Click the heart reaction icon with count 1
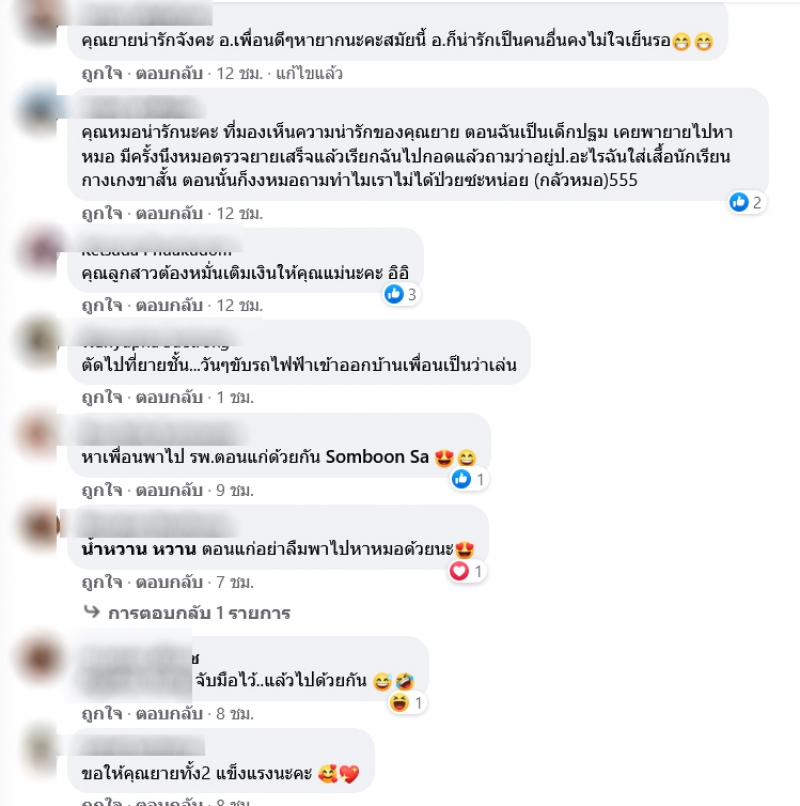Screen dimensions: 800x806 pos(459,571)
